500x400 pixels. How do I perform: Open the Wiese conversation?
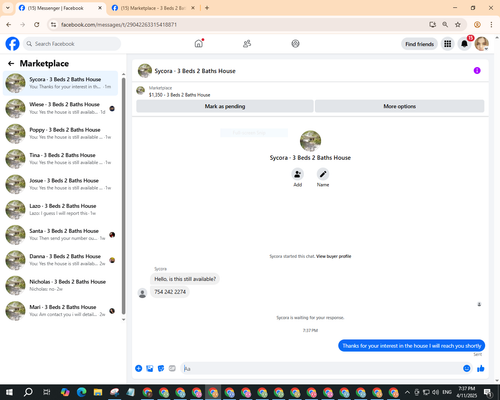[x=60, y=108]
